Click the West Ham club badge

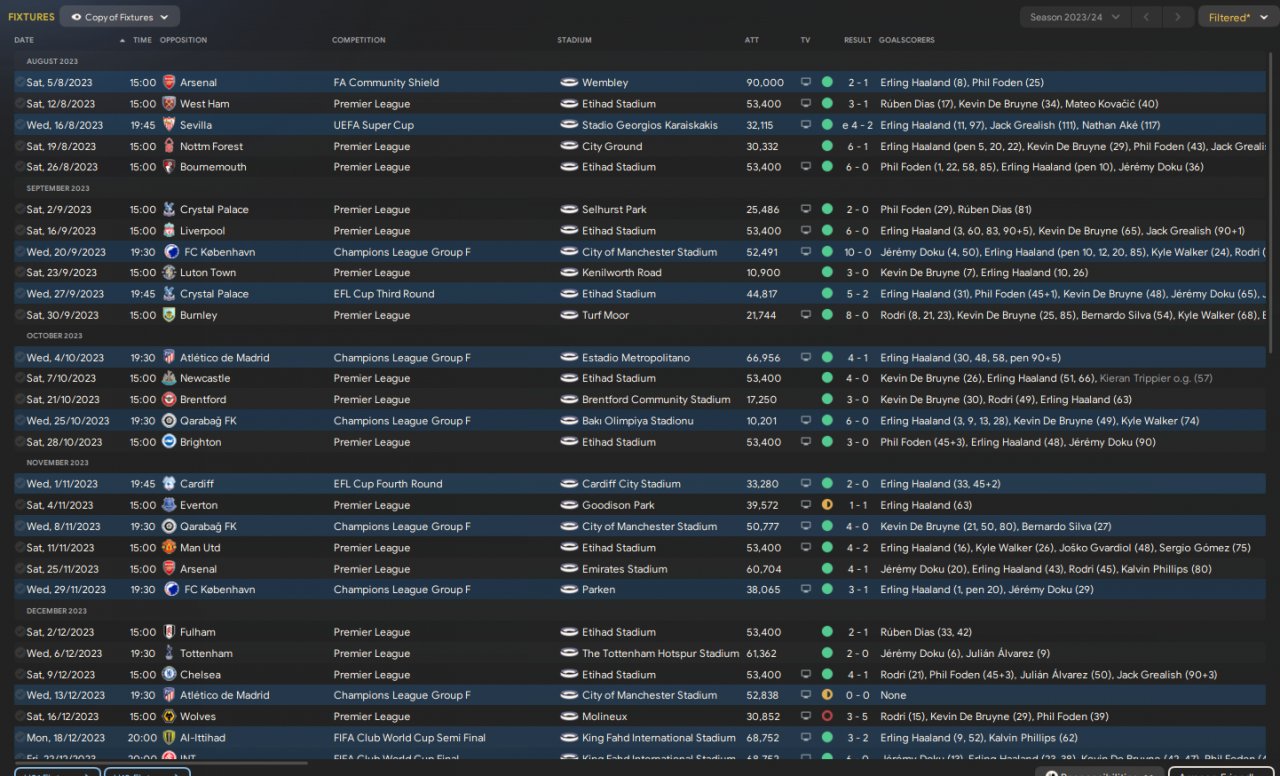click(x=169, y=104)
